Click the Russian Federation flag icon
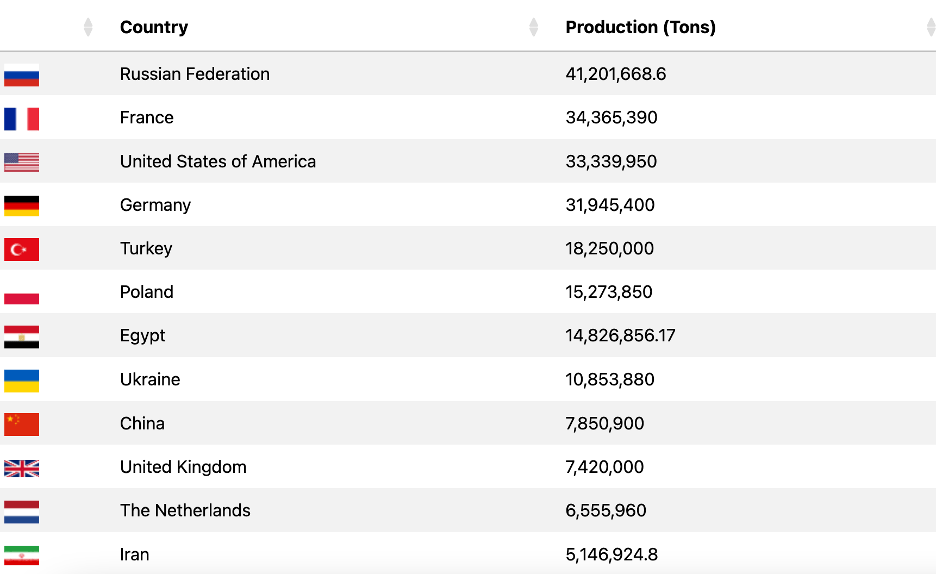The height and width of the screenshot is (574, 936). point(21,75)
